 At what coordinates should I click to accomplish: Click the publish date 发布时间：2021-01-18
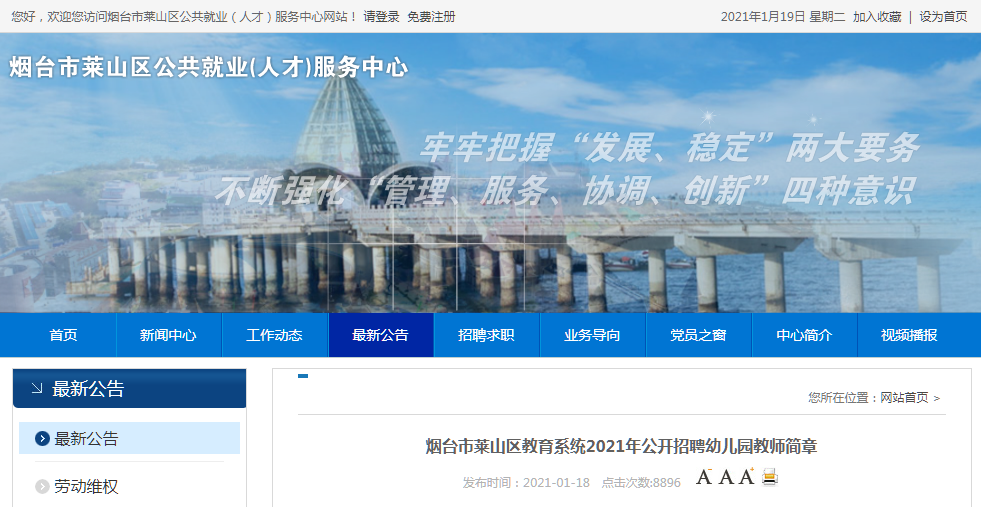coord(526,483)
